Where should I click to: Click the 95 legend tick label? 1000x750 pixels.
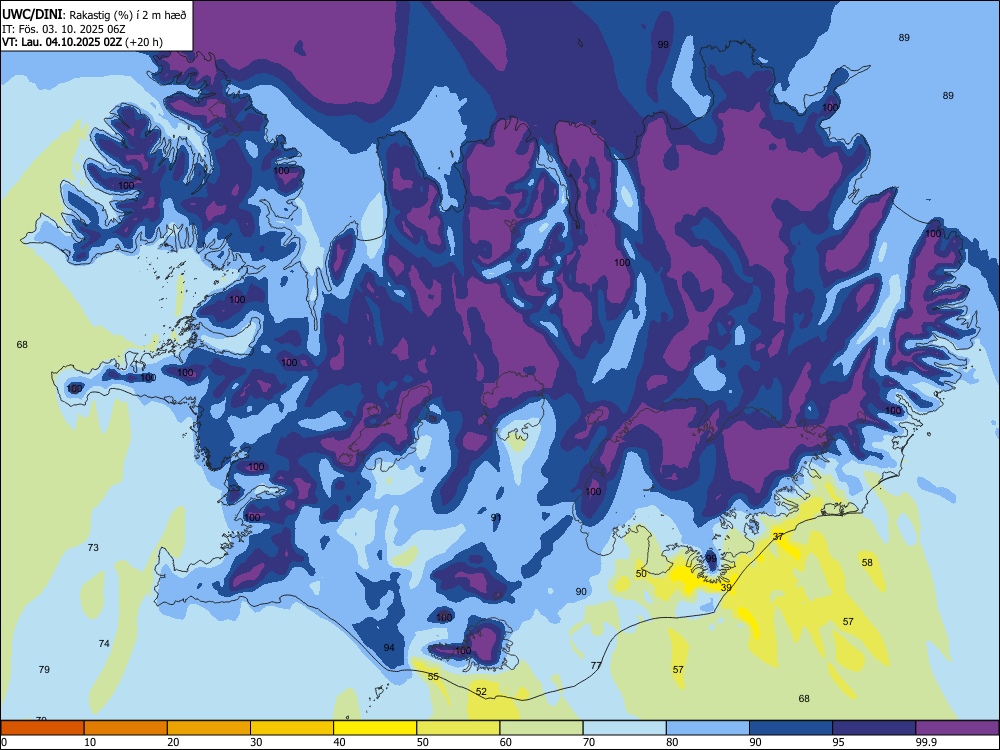(x=839, y=742)
